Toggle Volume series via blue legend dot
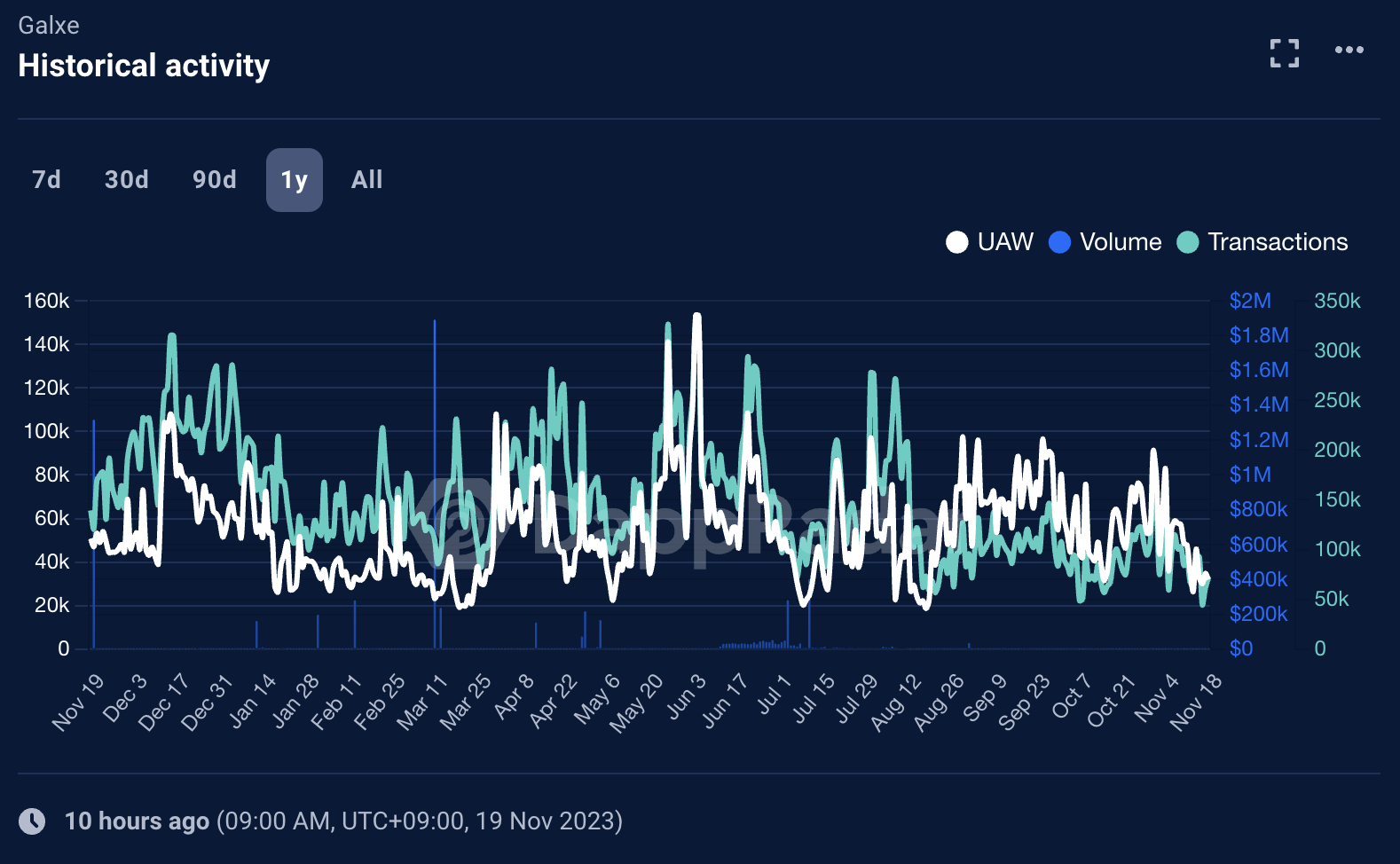1400x864 pixels. pyautogui.click(x=1059, y=242)
